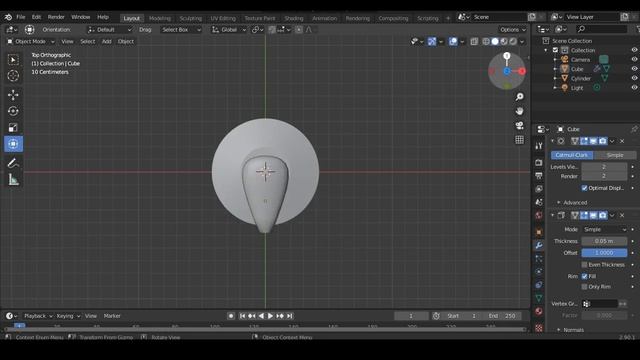640x360 pixels.
Task: Open the Render menu
Action: (56, 17)
